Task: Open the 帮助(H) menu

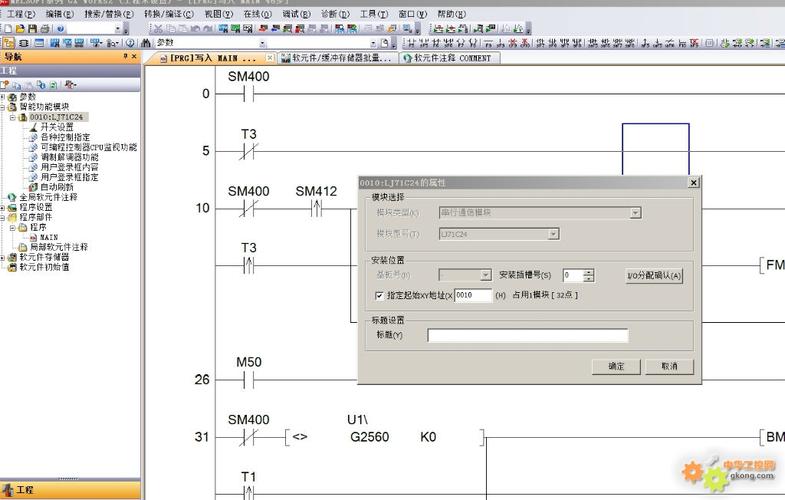Action: click(452, 14)
